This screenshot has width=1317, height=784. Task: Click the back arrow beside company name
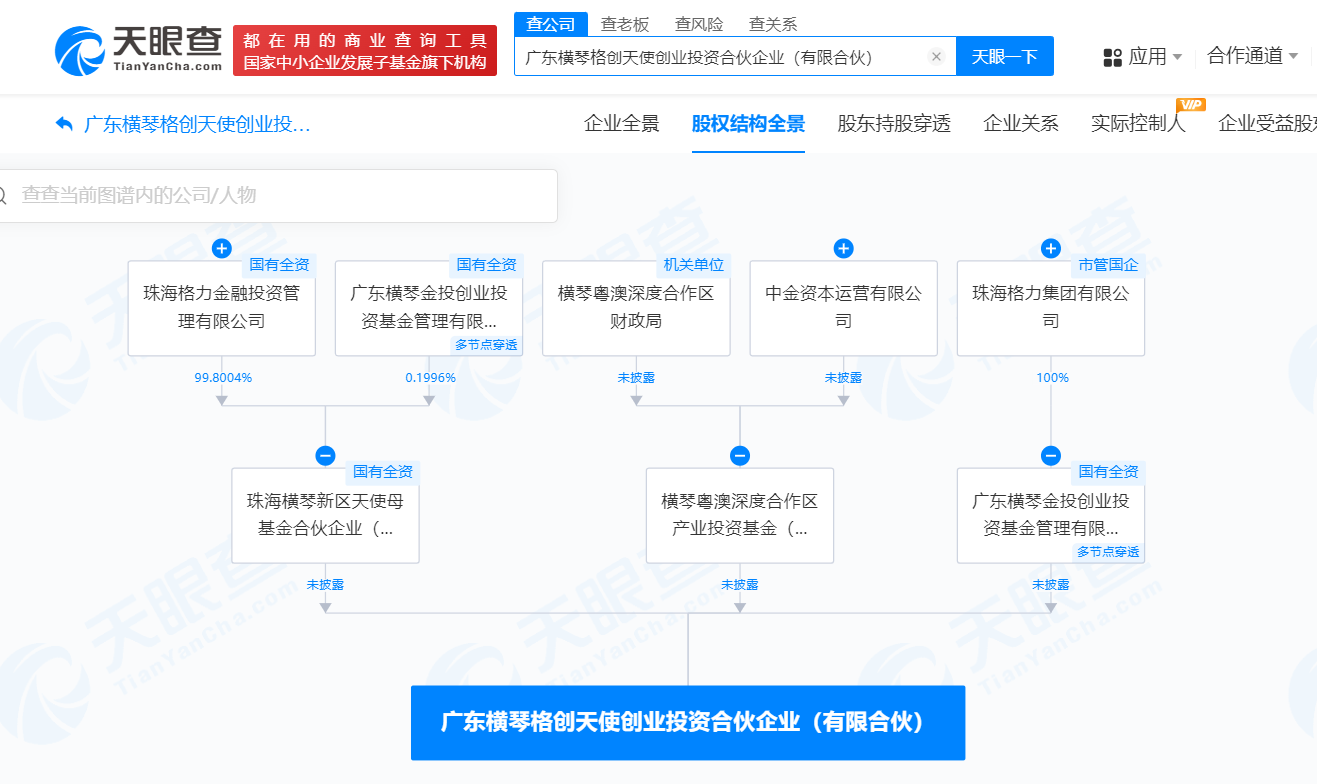(x=64, y=124)
